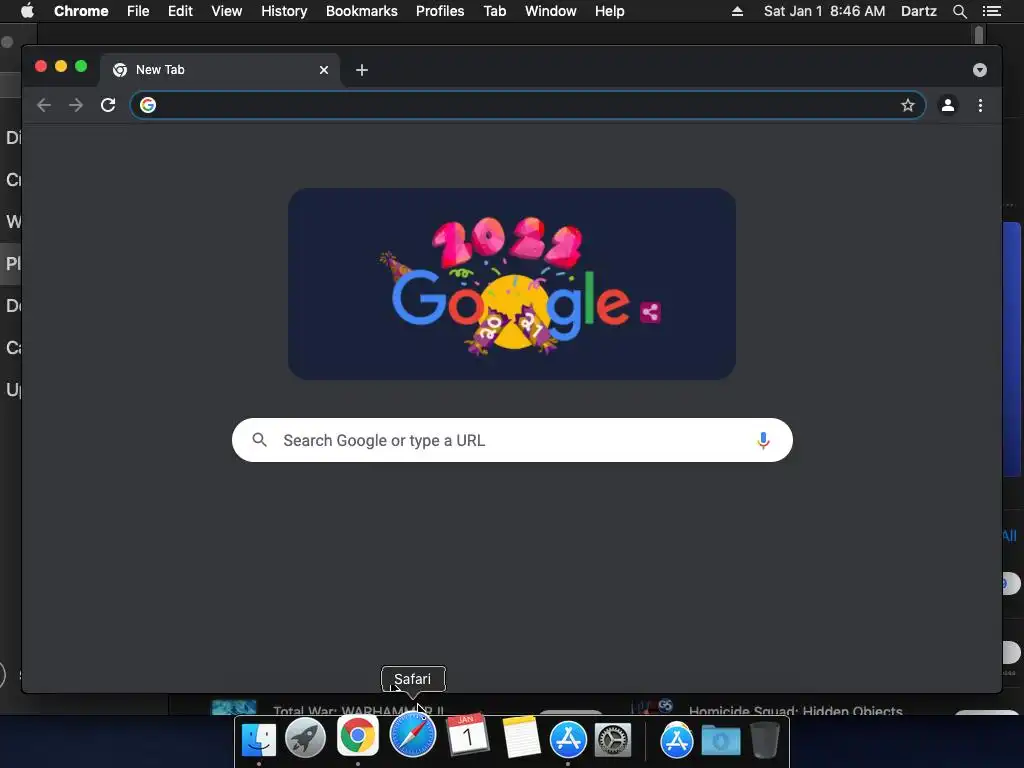This screenshot has height=768, width=1024.
Task: Close the New Tab tab
Action: click(324, 70)
